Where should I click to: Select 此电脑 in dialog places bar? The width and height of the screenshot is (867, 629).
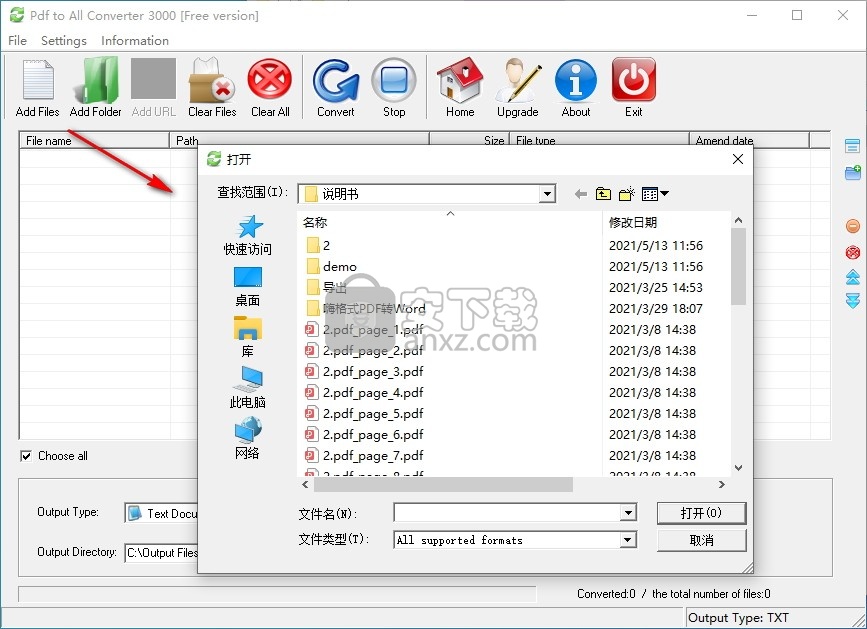tap(248, 387)
